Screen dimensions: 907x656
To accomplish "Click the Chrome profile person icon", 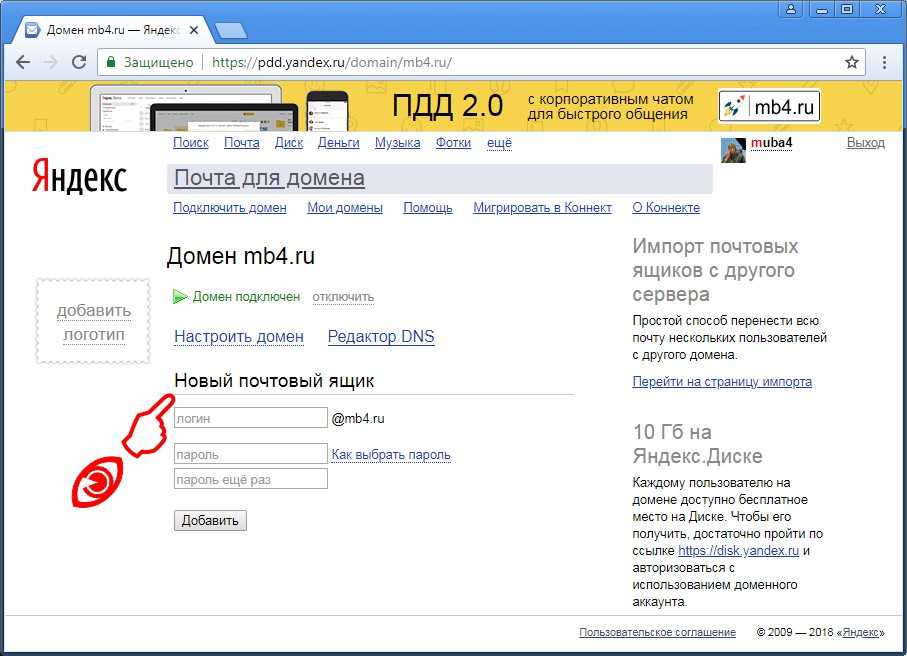I will 791,9.
